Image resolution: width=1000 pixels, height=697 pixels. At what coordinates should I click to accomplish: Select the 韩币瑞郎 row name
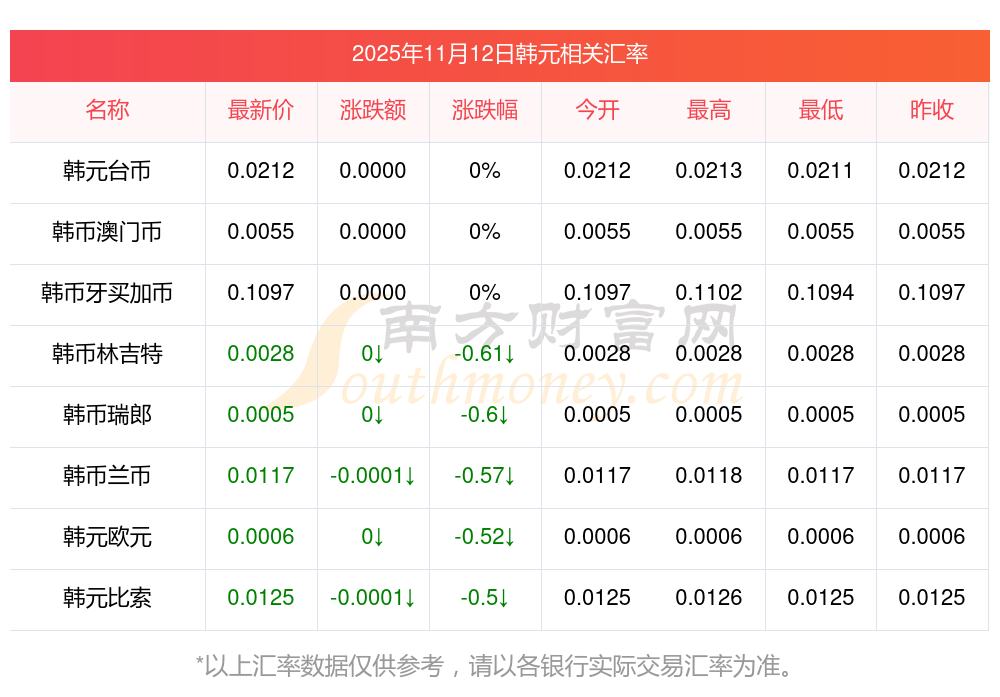click(107, 415)
